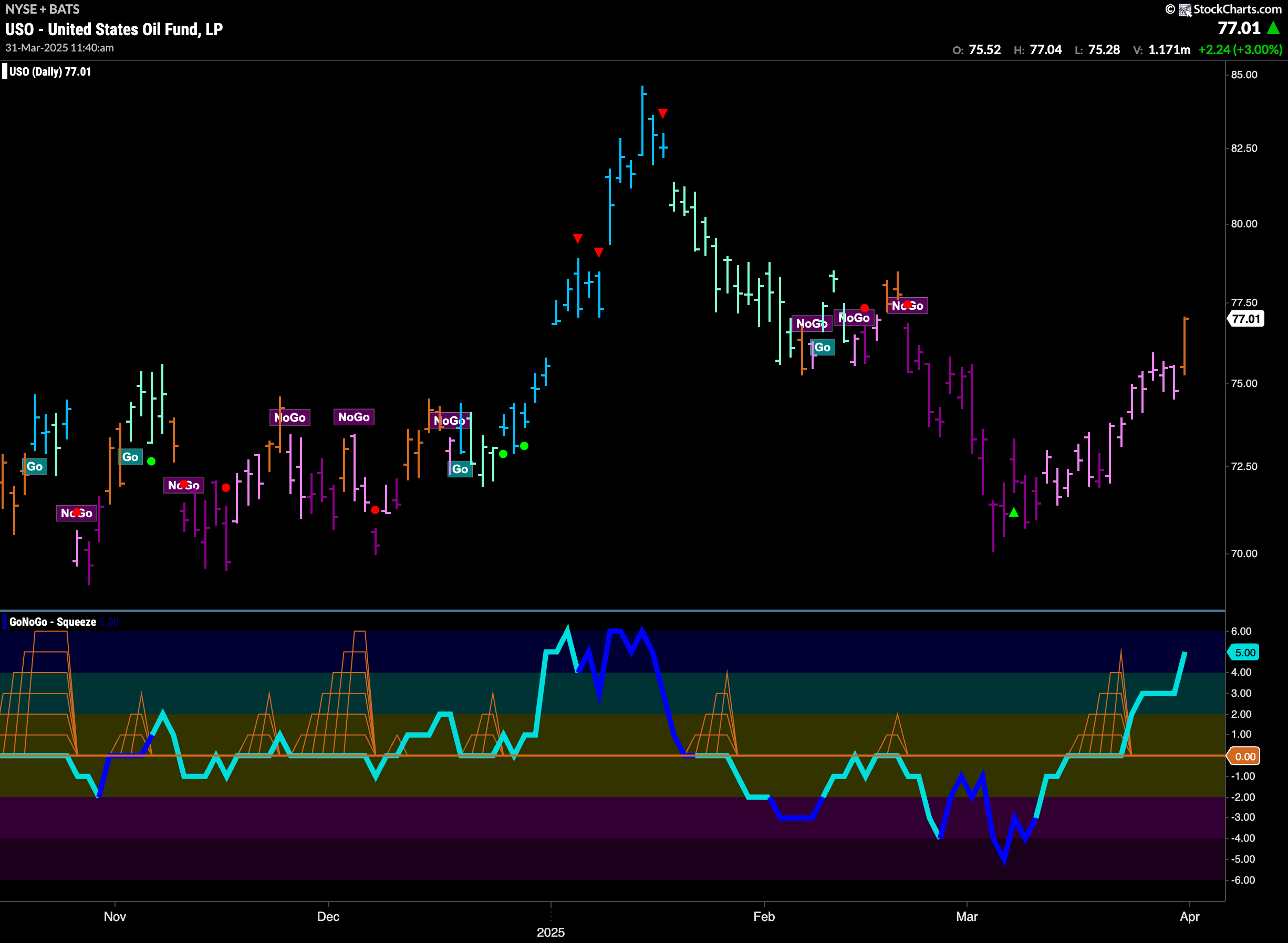
Task: Click the USO (Daily) 77.01 legend label
Action: pyautogui.click(x=50, y=71)
